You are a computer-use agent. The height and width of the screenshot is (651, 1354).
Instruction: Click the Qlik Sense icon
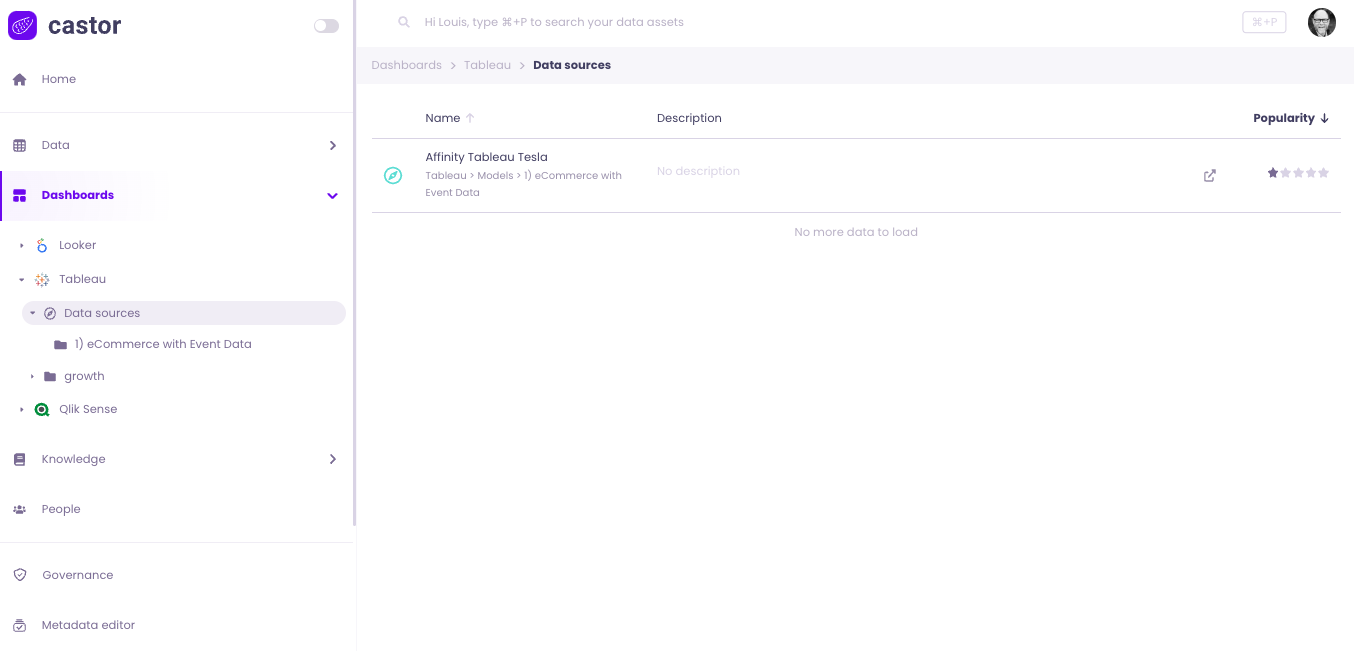click(x=42, y=409)
